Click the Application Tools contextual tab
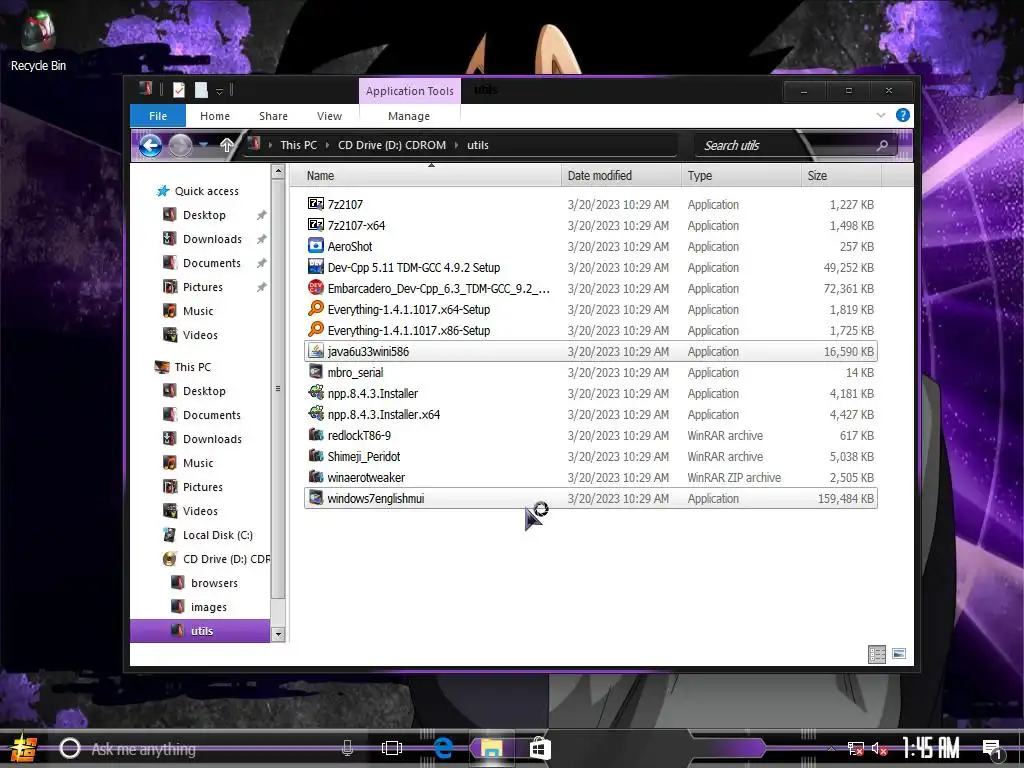 pyautogui.click(x=409, y=91)
